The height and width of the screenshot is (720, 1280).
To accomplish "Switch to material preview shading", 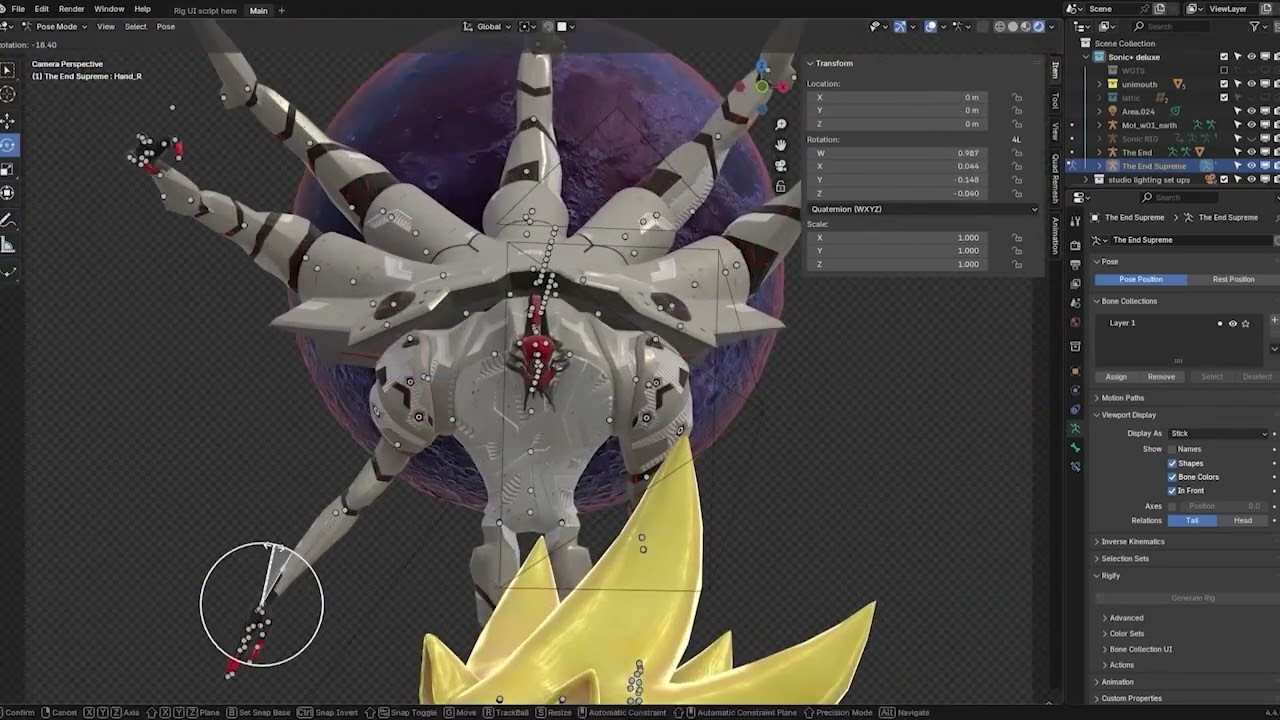I will pos(1026,27).
